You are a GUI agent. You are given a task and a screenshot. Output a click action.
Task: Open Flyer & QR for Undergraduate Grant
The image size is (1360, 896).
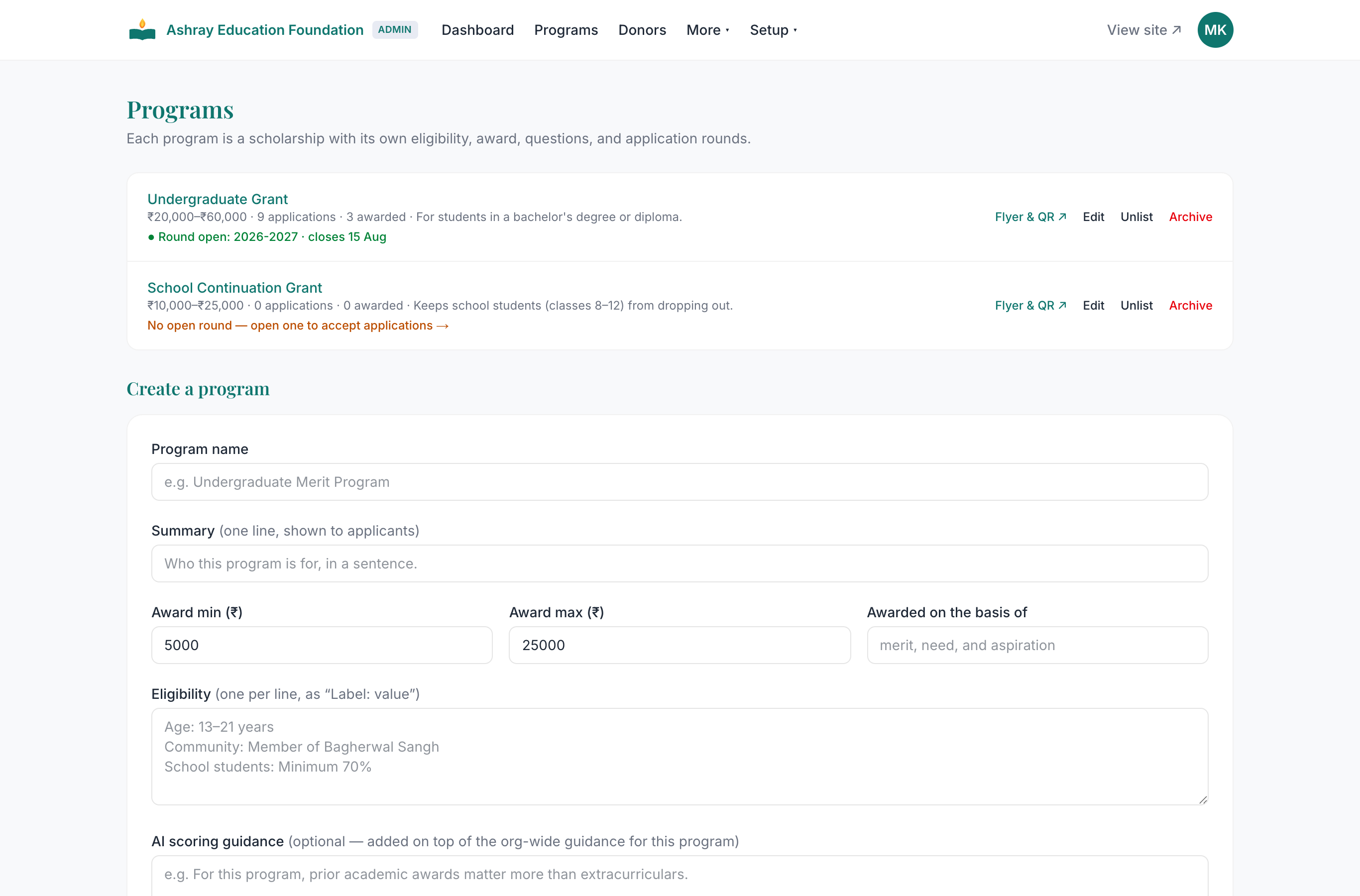1030,217
